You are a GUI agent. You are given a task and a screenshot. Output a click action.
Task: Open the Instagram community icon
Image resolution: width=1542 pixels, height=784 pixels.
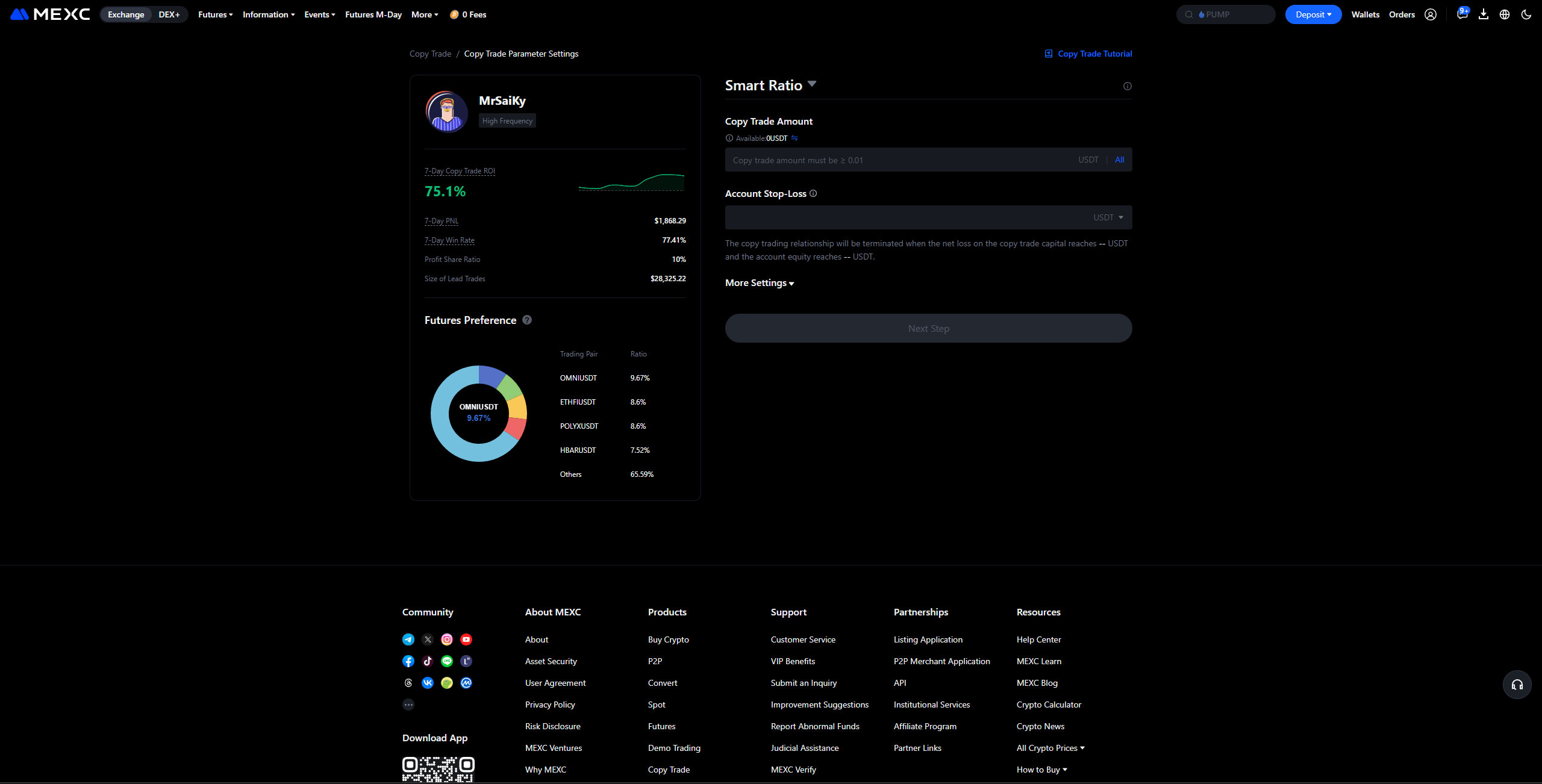click(x=447, y=639)
